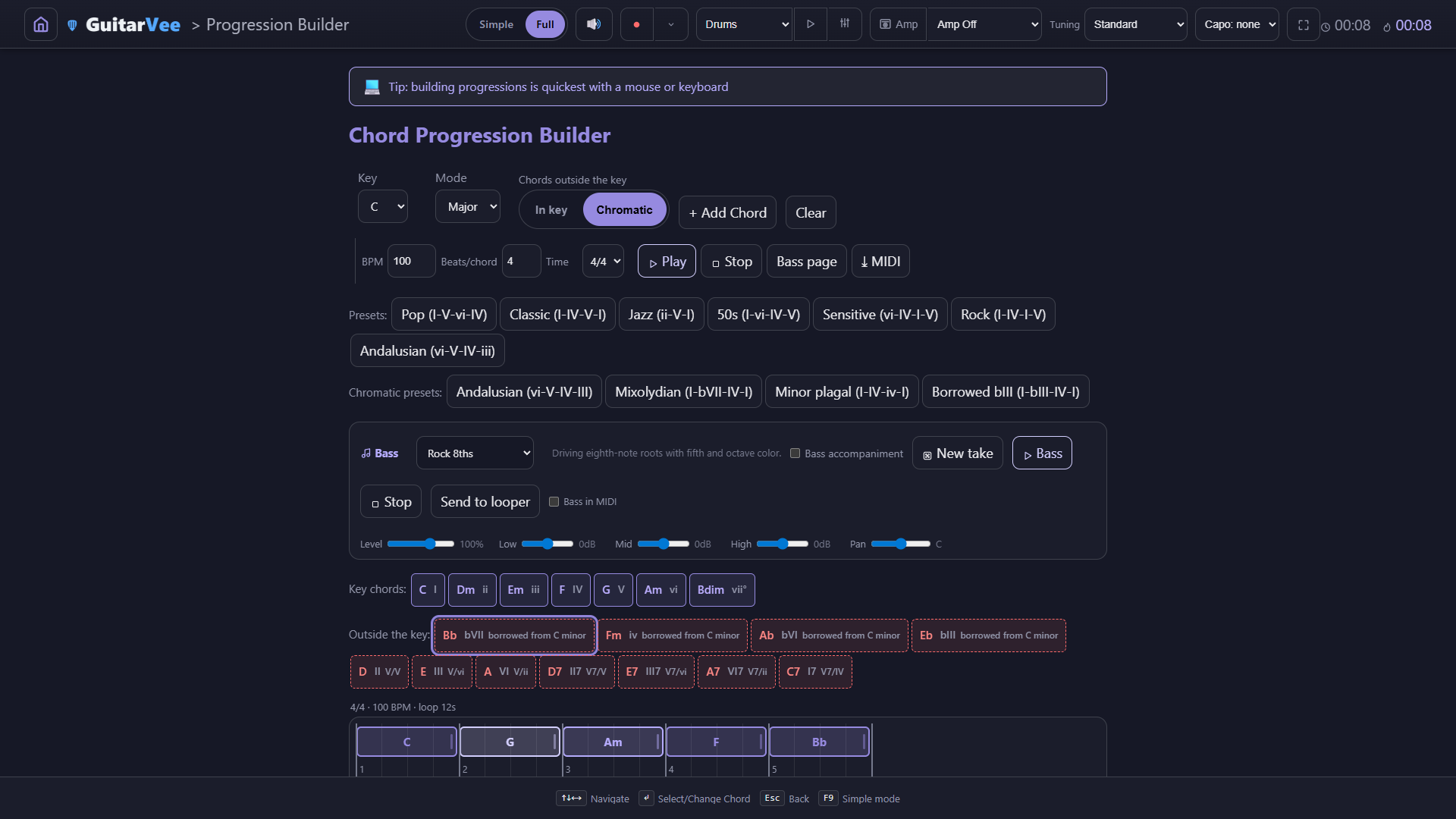Image resolution: width=1456 pixels, height=819 pixels.
Task: Click the GuitarVee logo
Action: (x=124, y=24)
